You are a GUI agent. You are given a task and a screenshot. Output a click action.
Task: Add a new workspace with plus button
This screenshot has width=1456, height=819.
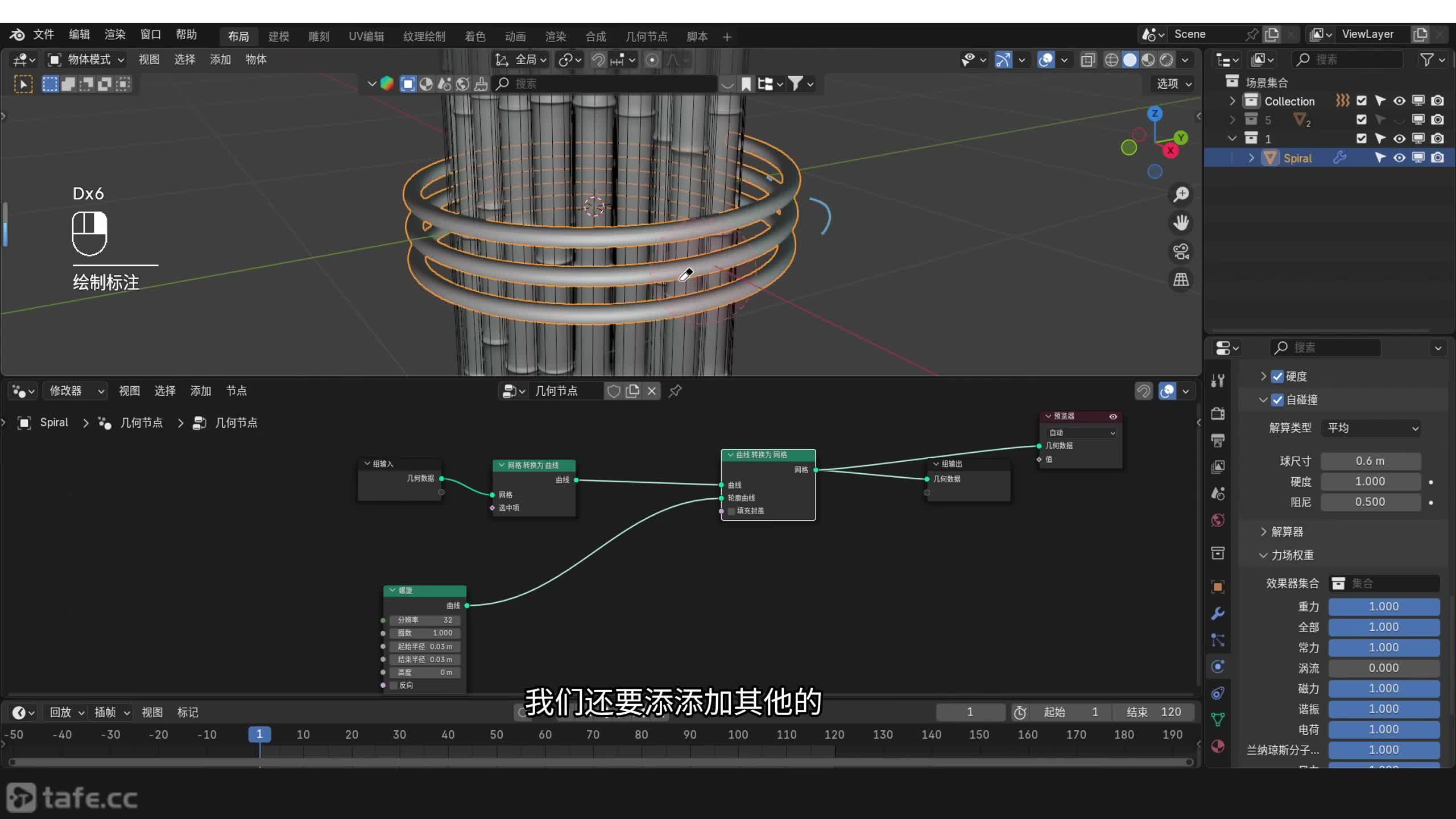click(x=727, y=37)
